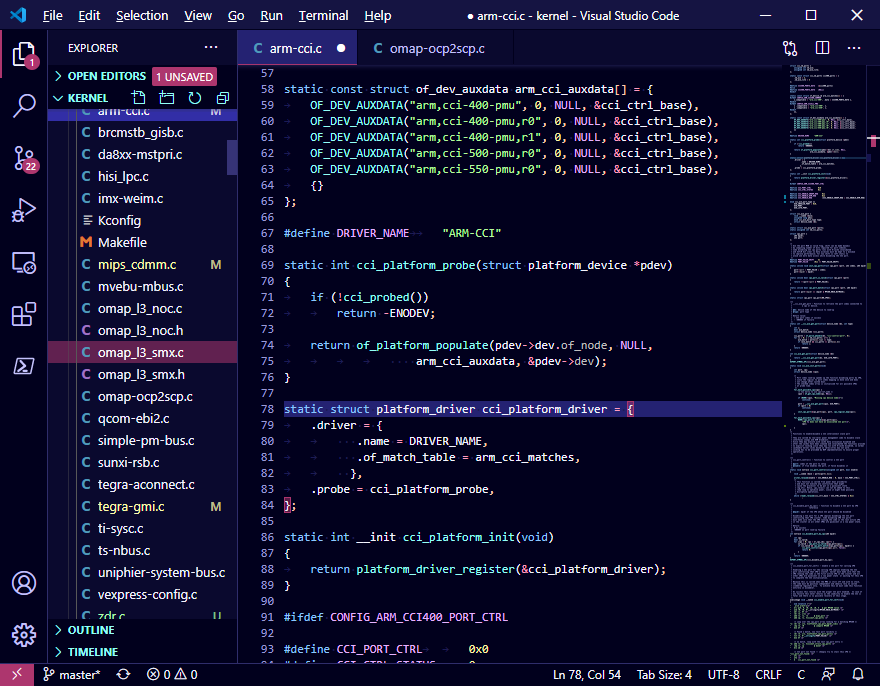Close unsaved arm-cci.c tab via dot
This screenshot has width=880, height=686.
click(341, 48)
